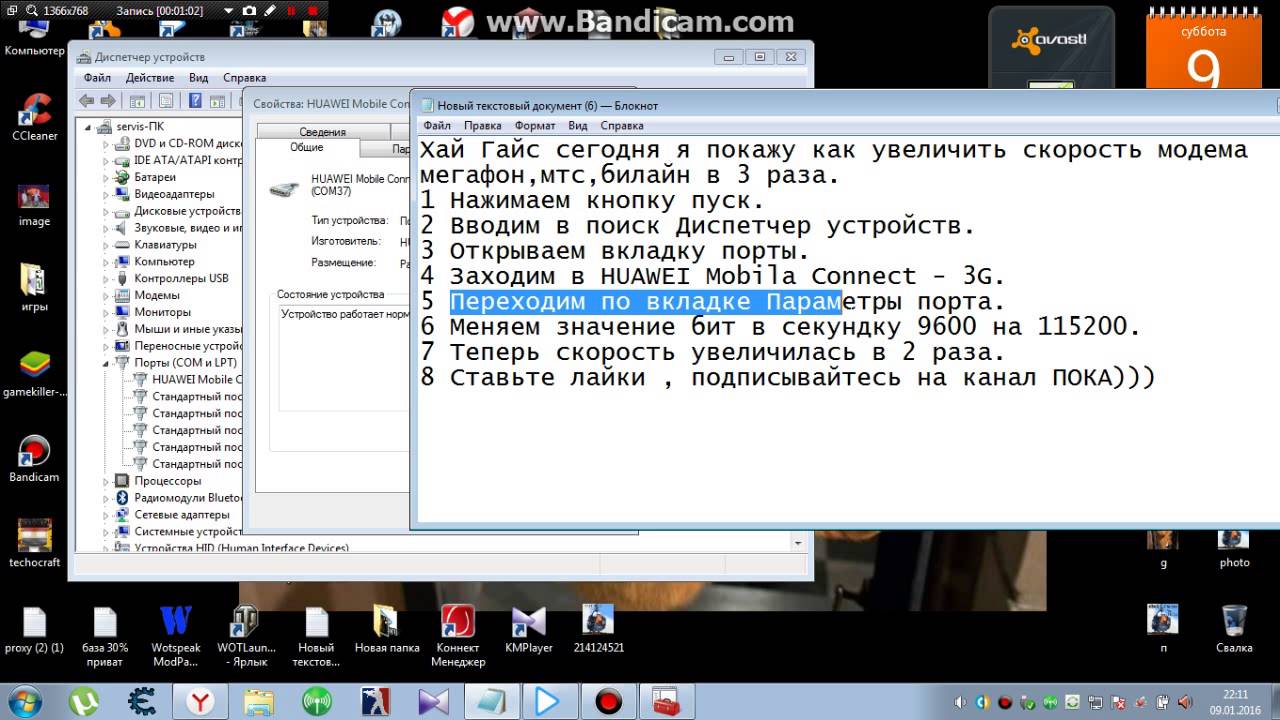Click the Windows Start button
The width and height of the screenshot is (1280, 720).
click(x=24, y=701)
